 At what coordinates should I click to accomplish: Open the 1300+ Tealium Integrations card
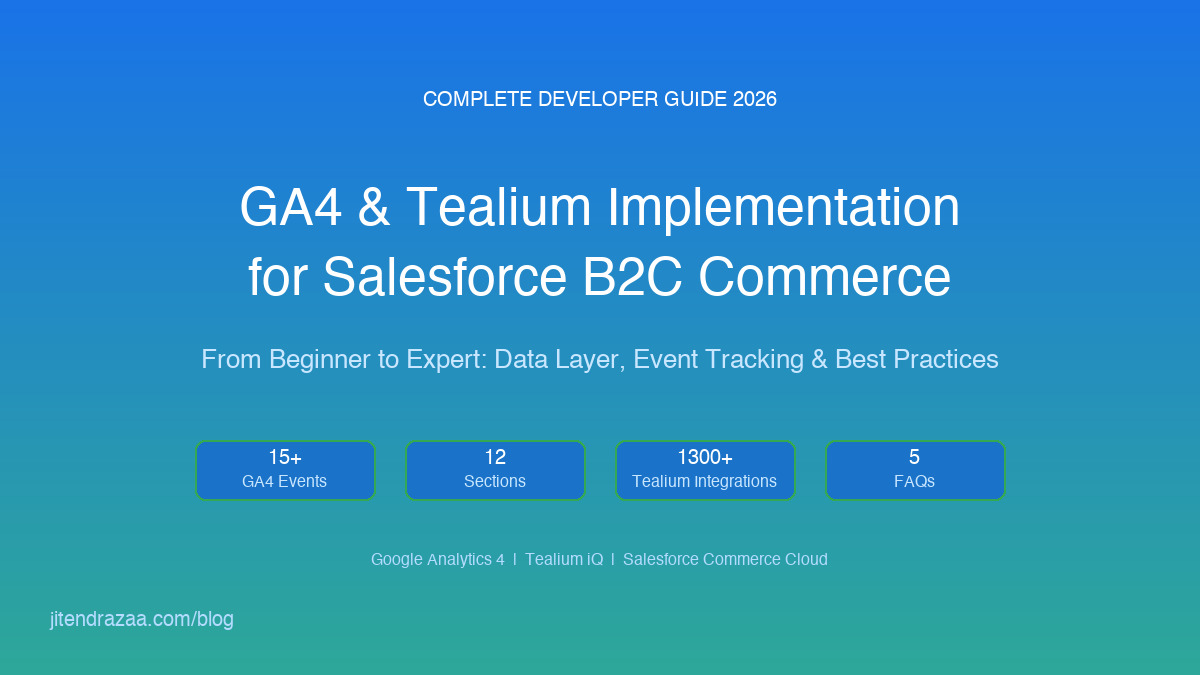click(705, 470)
